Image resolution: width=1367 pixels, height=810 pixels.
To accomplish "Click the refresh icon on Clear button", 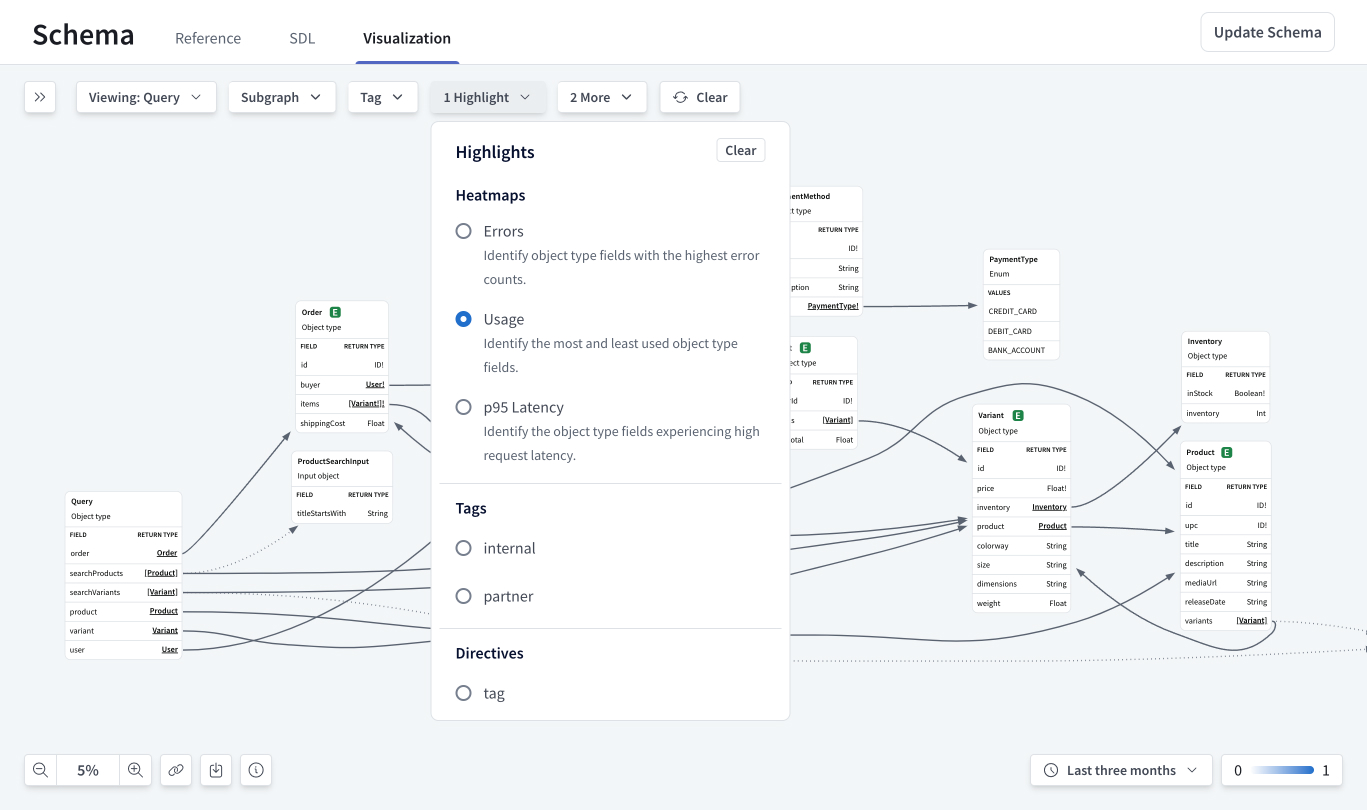I will pyautogui.click(x=681, y=97).
